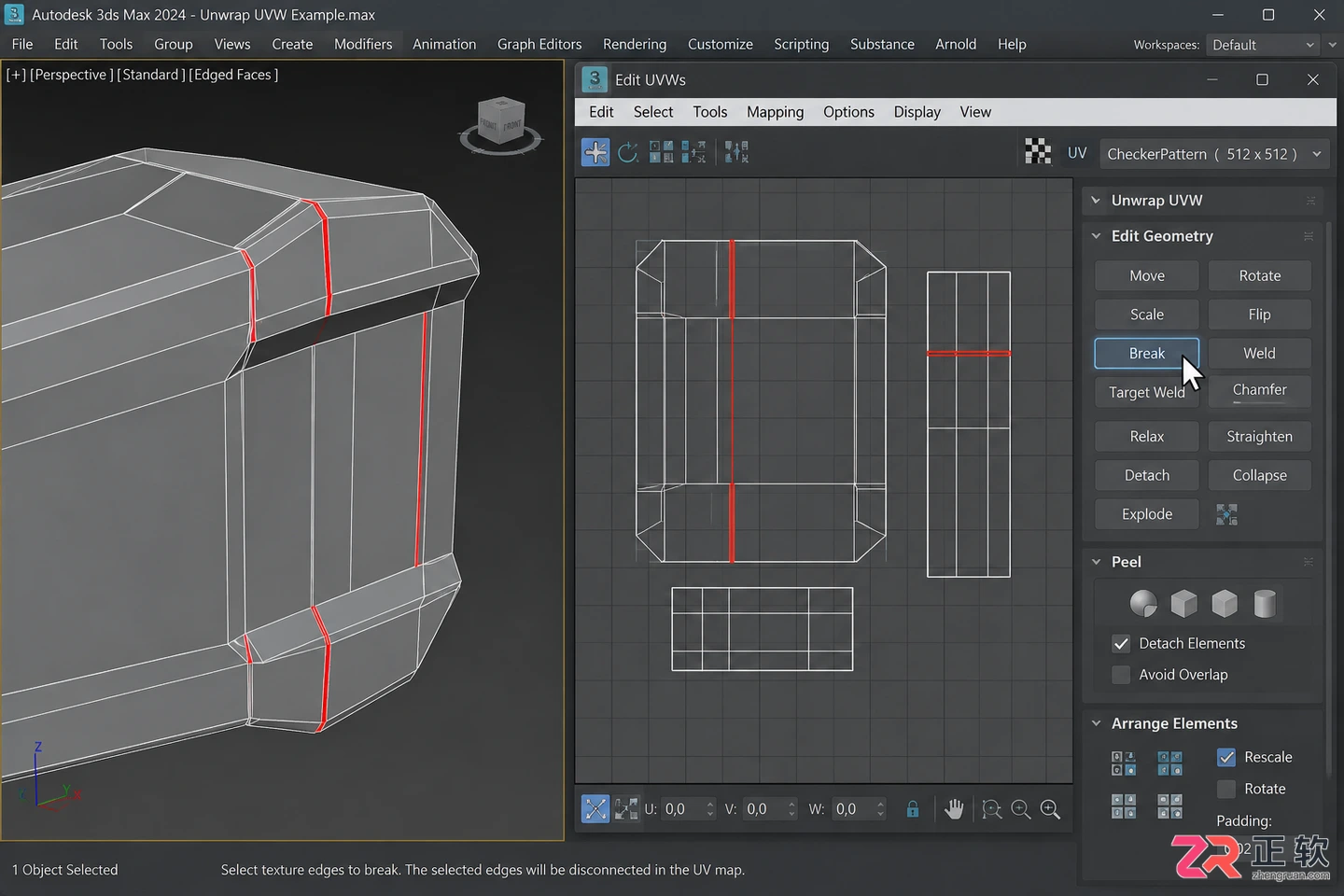Image resolution: width=1344 pixels, height=896 pixels.
Task: Click the icon next to the Explode button
Action: 1227,514
